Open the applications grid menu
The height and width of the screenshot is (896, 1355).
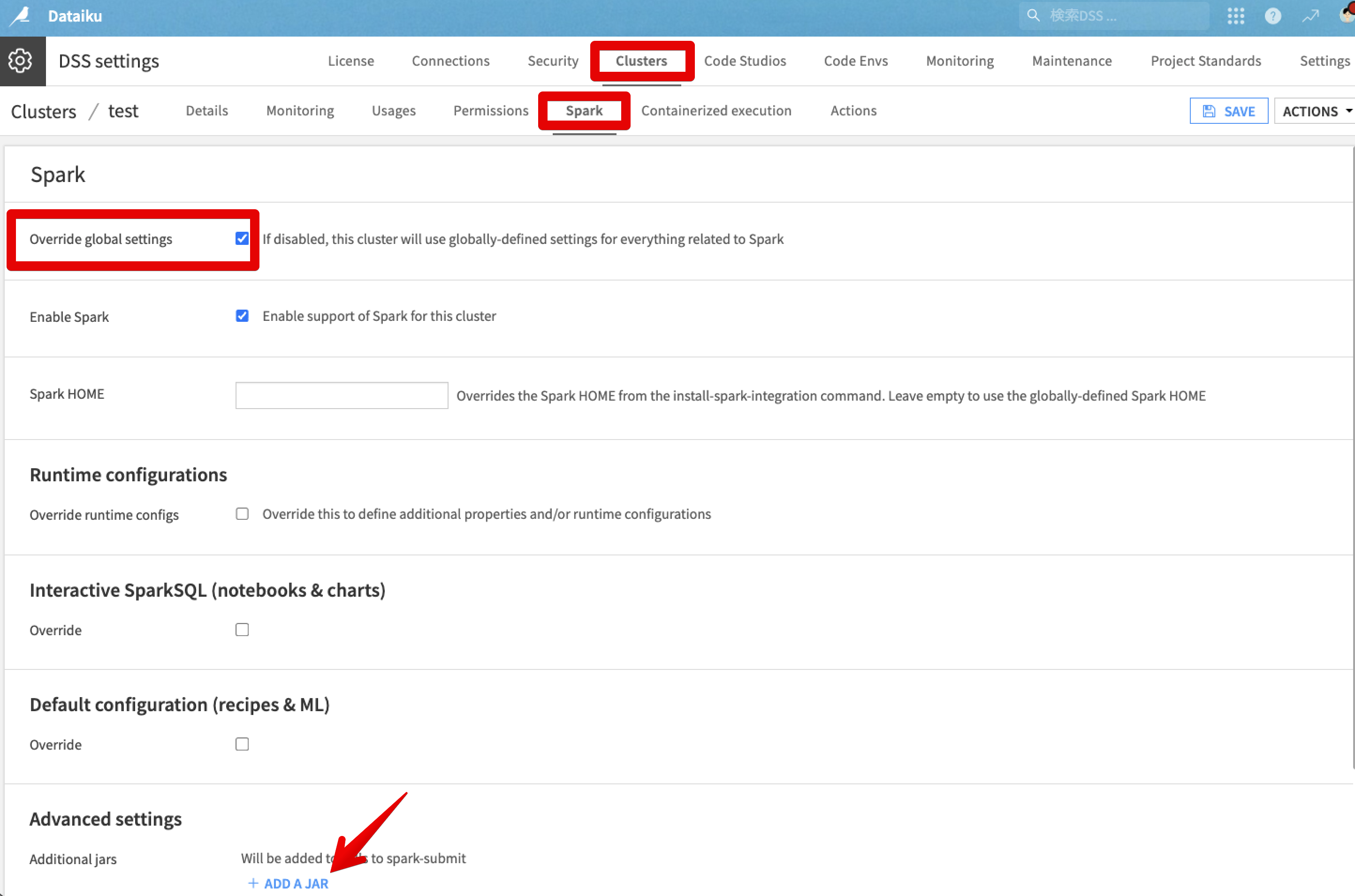(x=1235, y=15)
